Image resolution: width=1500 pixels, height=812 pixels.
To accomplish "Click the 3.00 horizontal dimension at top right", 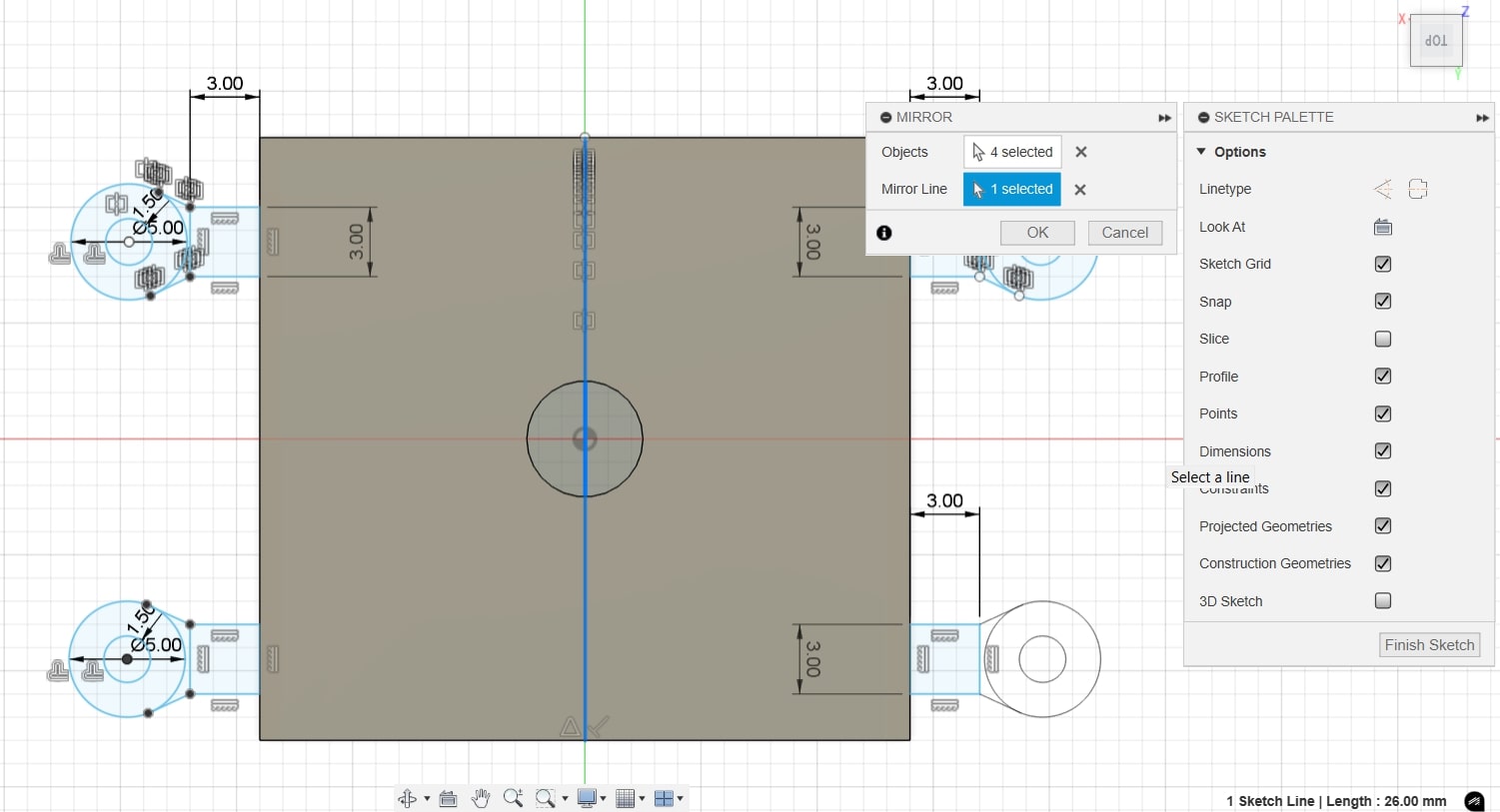I will 944,83.
